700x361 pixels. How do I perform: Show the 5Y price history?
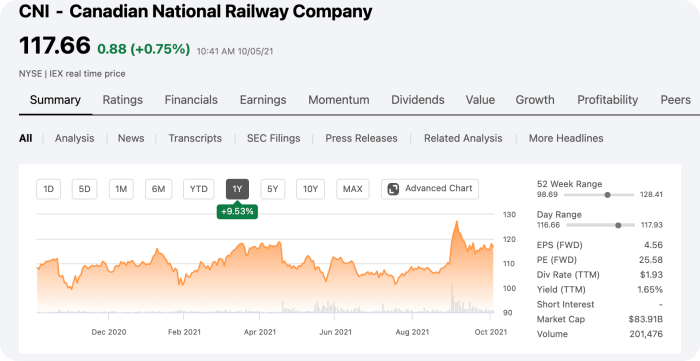273,189
